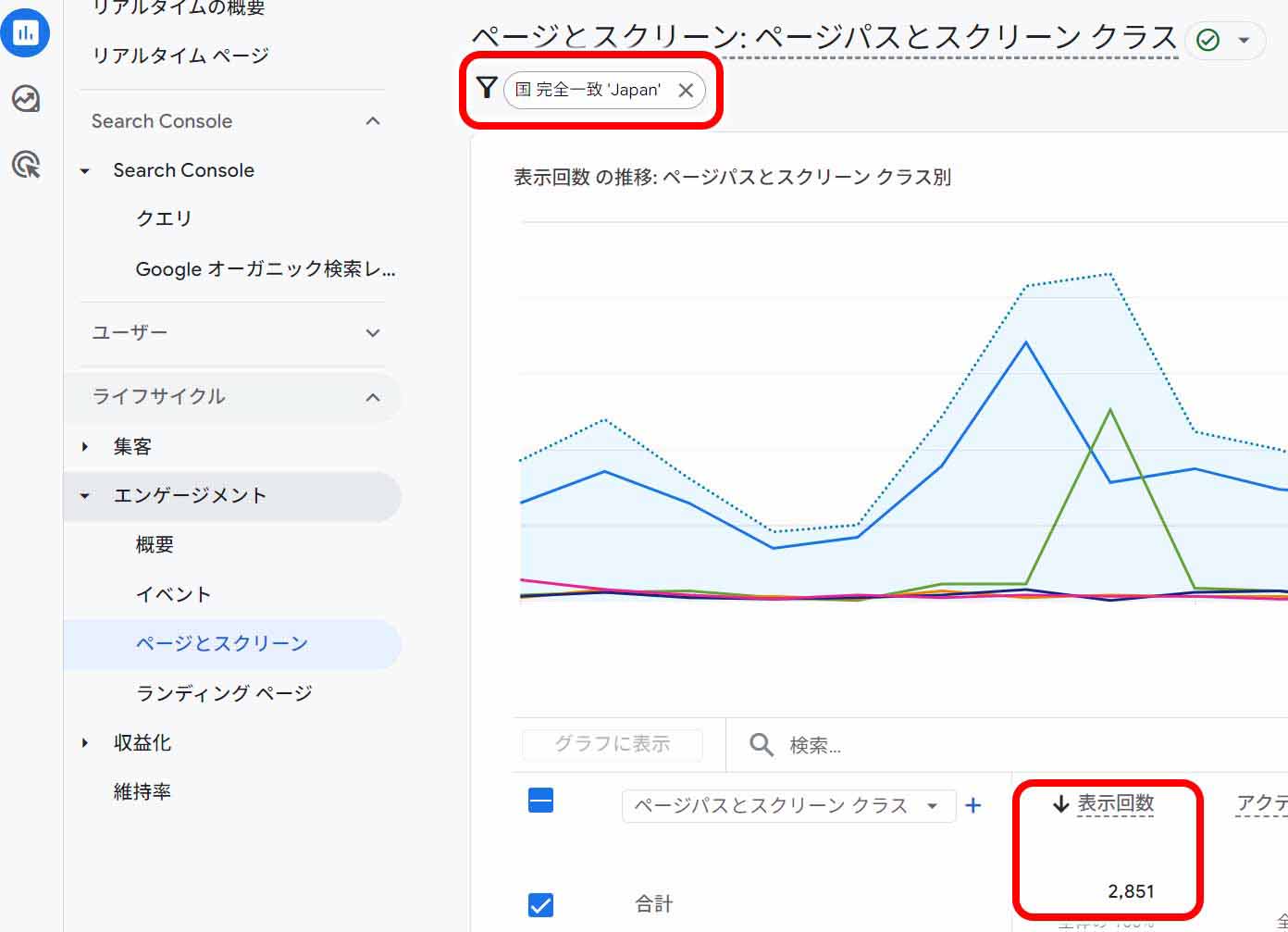Screen dimensions: 1288x932
Task: Open the Reports icon in left rail
Action: (x=25, y=32)
